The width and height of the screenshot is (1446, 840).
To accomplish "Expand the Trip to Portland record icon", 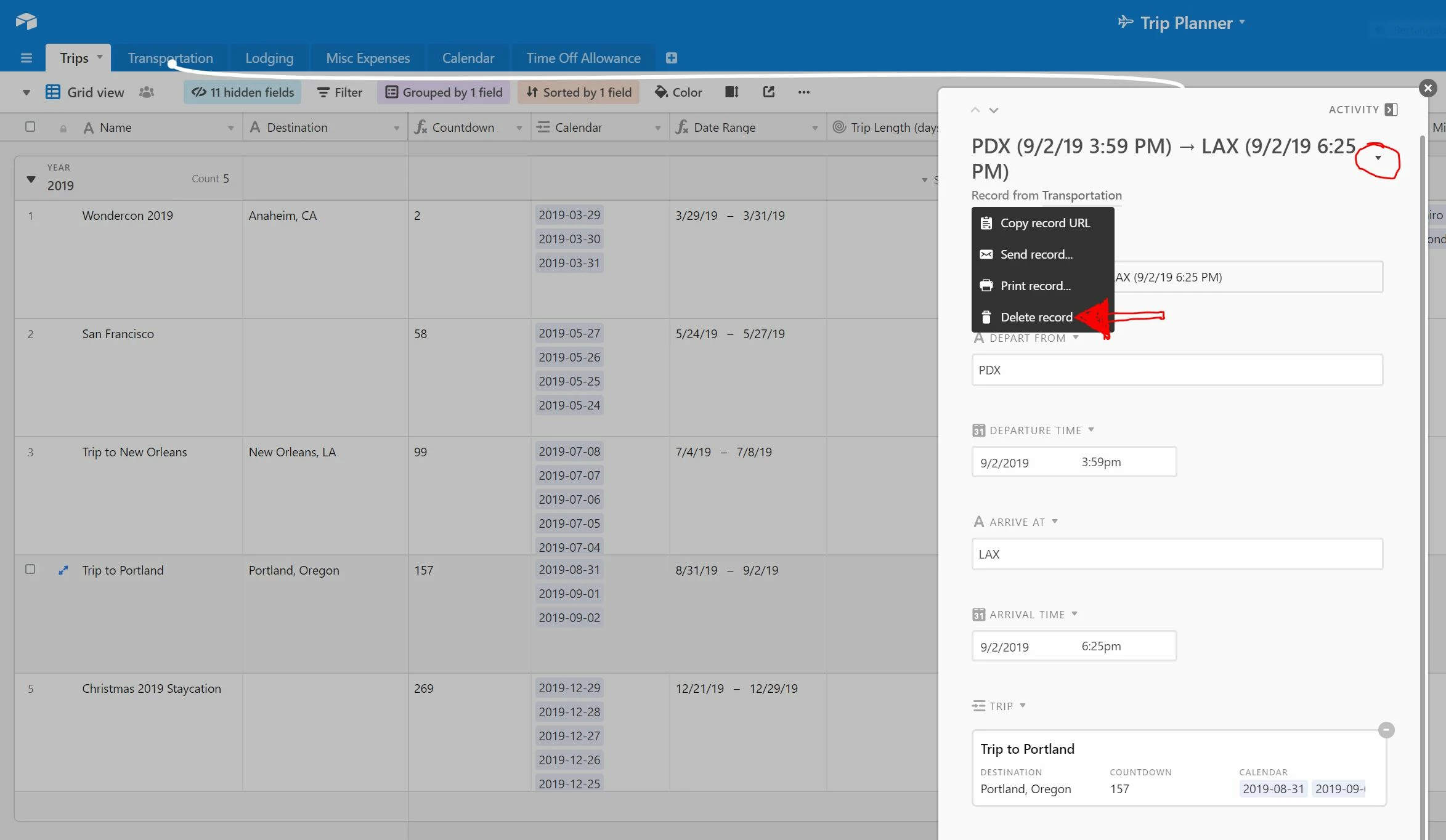I will click(x=63, y=570).
